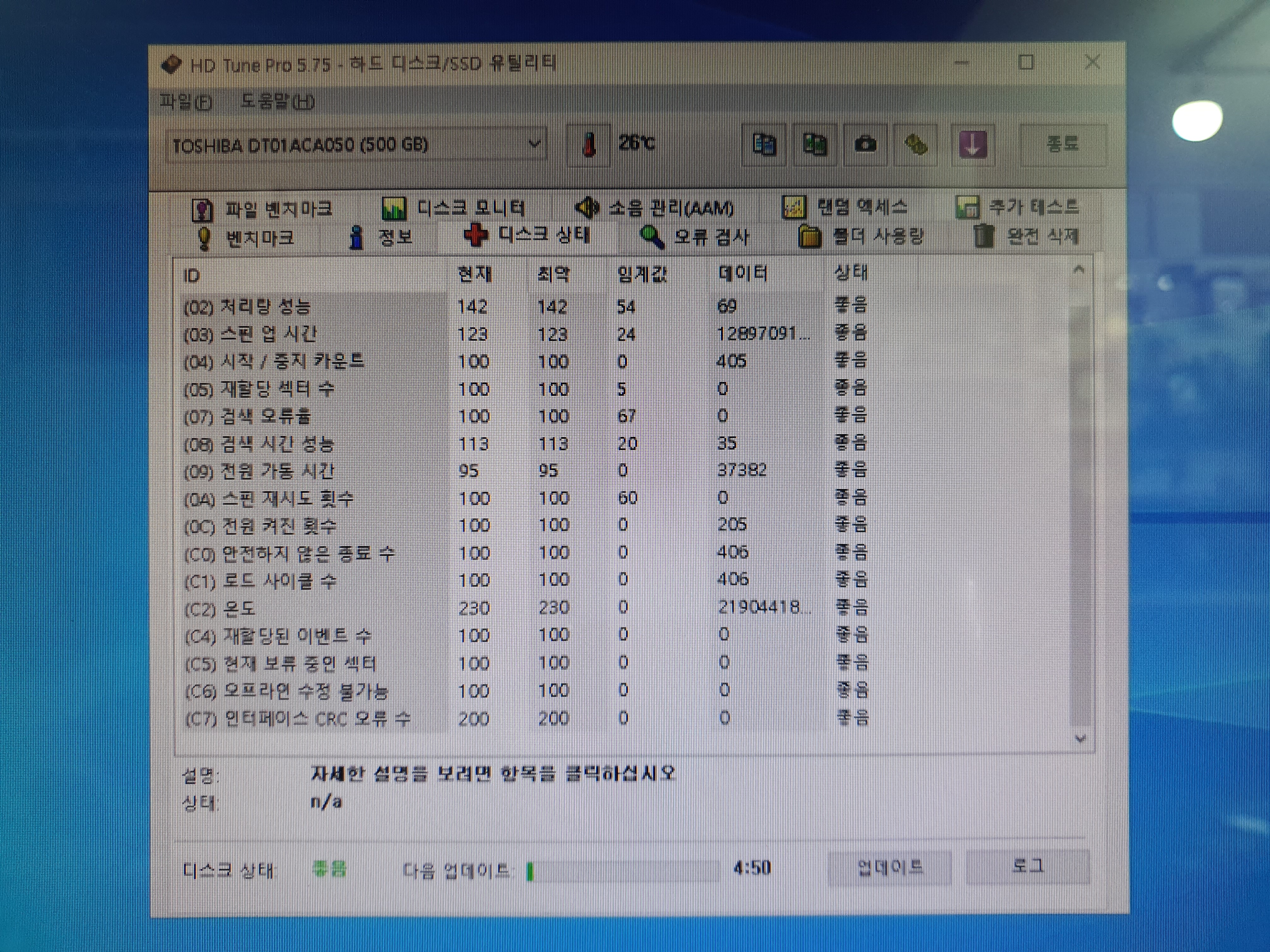The width and height of the screenshot is (1270, 952).
Task: Click the data value 37382
Action: coord(742,470)
